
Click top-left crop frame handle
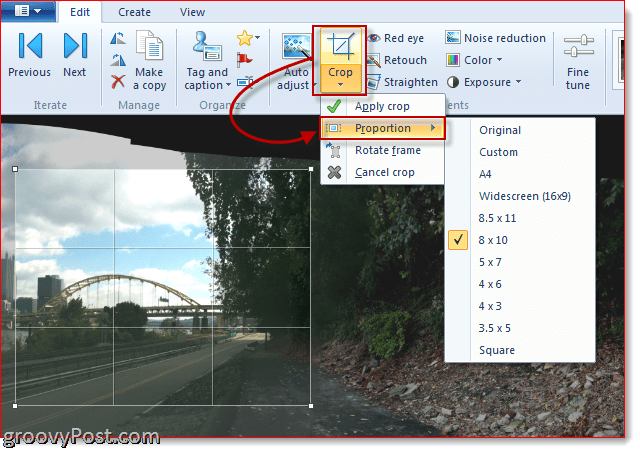(15, 169)
